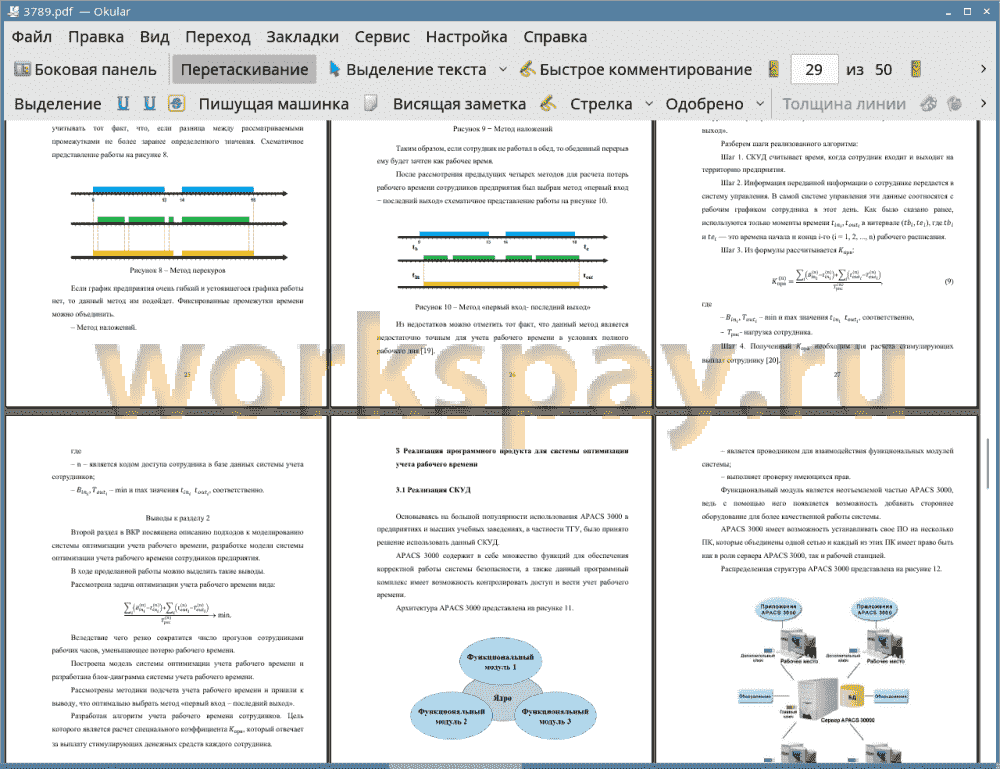Open the Правка menu
The image size is (1000, 769).
coord(96,37)
